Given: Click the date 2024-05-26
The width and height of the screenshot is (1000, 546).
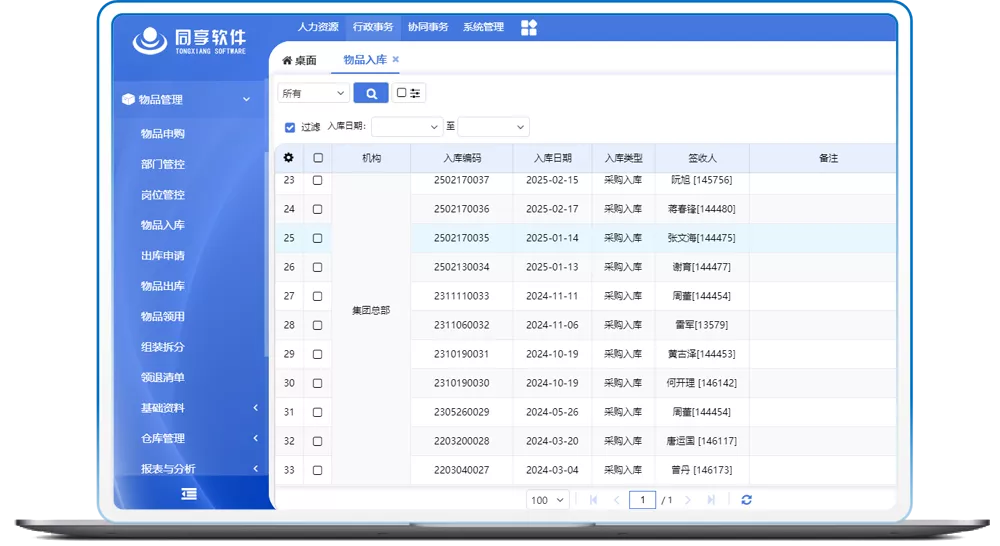Looking at the screenshot, I should point(552,412).
